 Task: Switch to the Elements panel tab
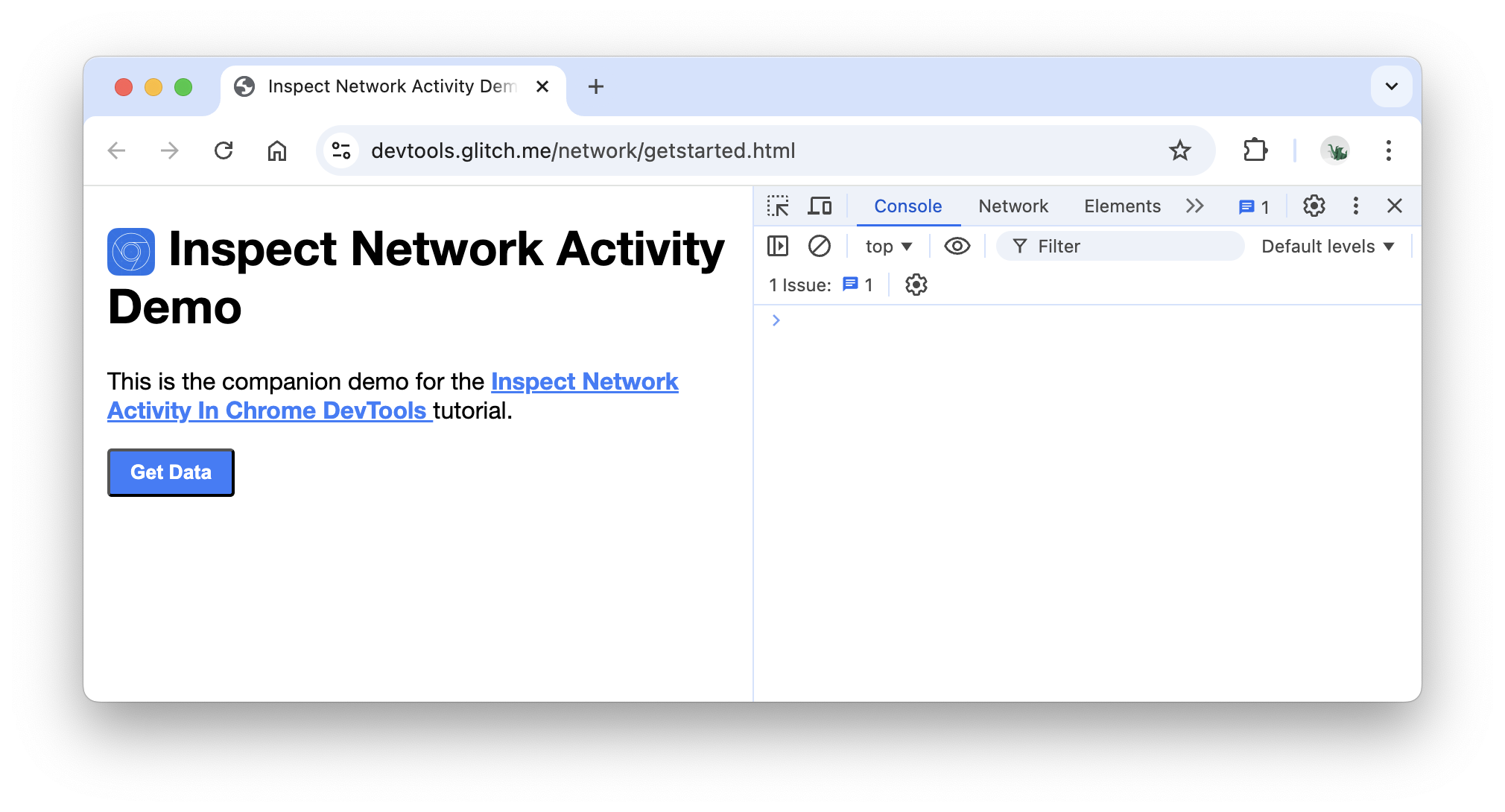1121,206
